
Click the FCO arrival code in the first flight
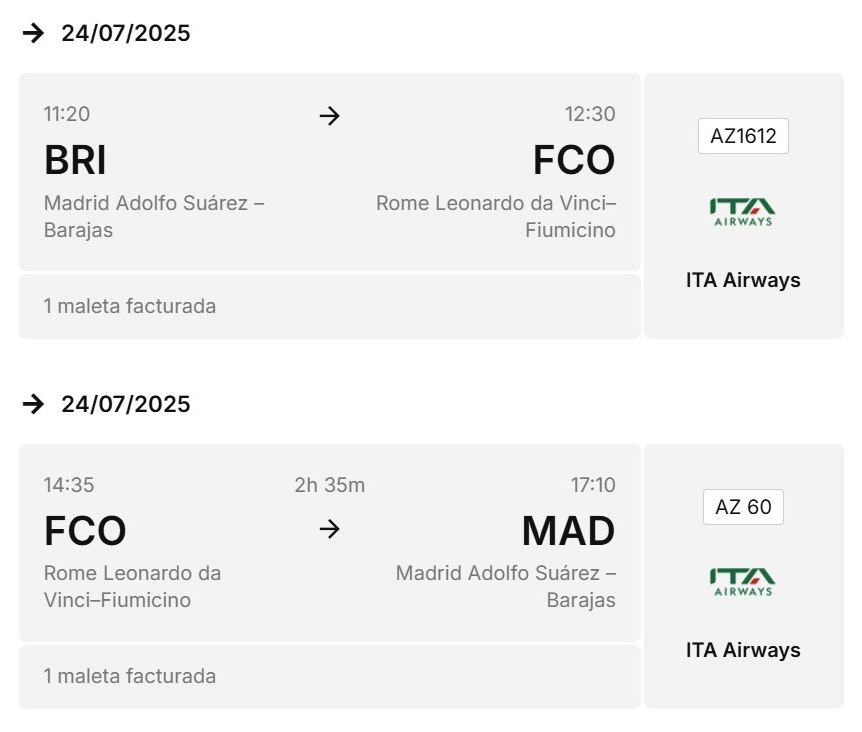(574, 160)
